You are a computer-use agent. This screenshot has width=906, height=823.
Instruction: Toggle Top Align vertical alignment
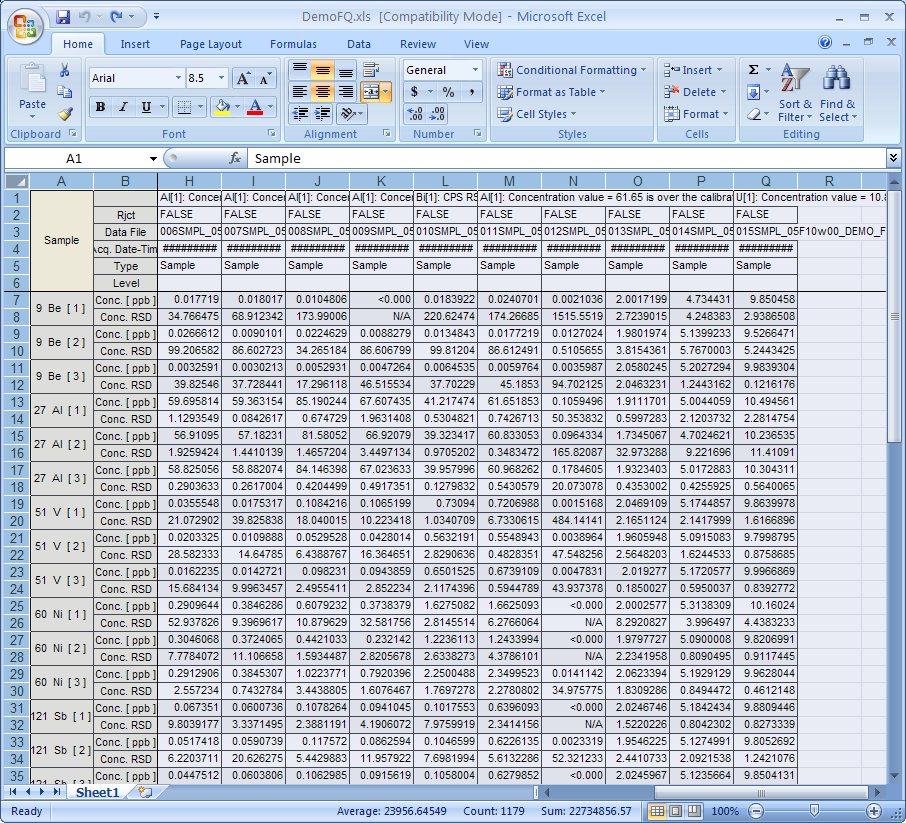(299, 70)
